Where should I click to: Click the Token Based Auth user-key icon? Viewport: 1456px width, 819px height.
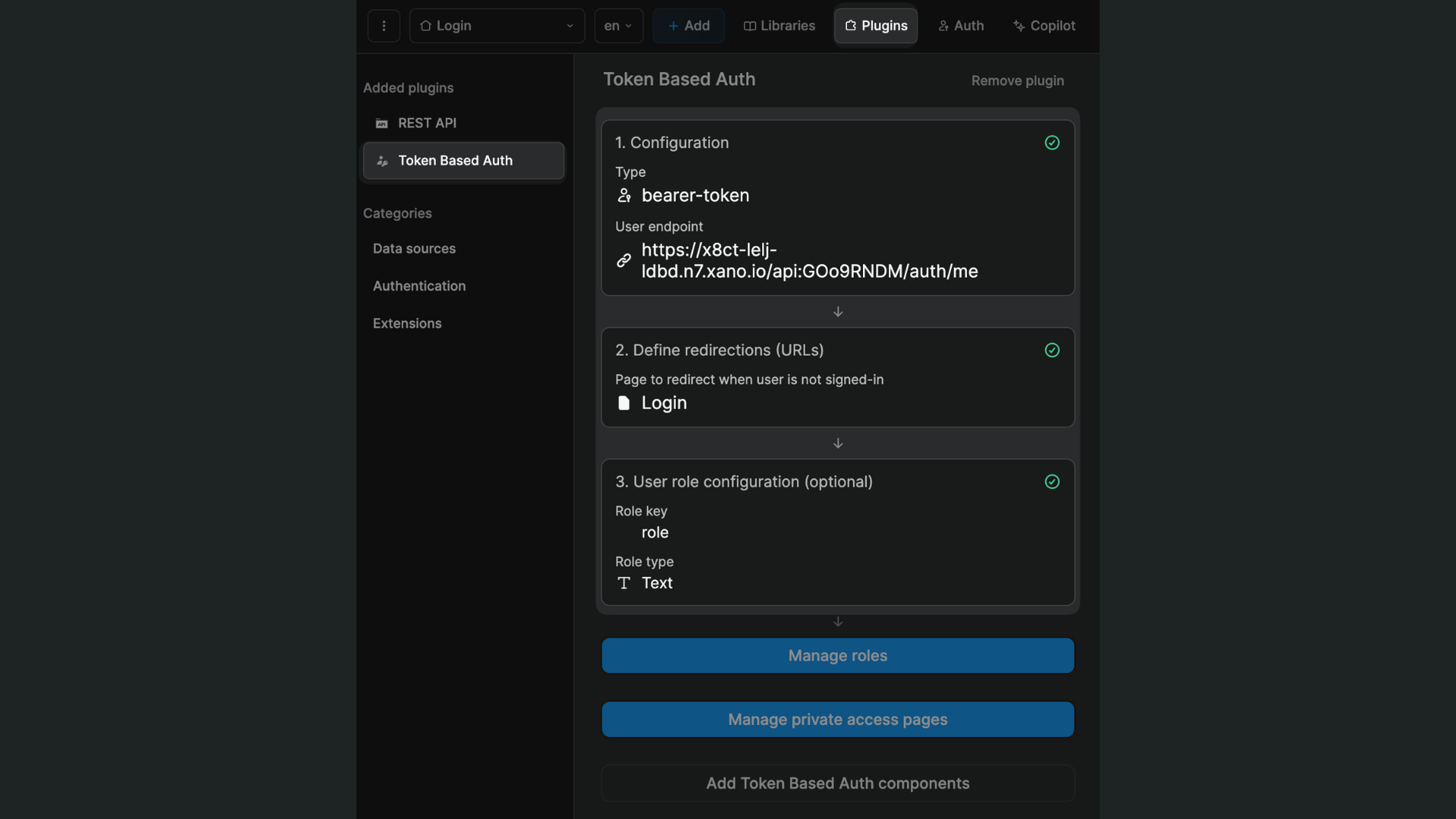[381, 161]
